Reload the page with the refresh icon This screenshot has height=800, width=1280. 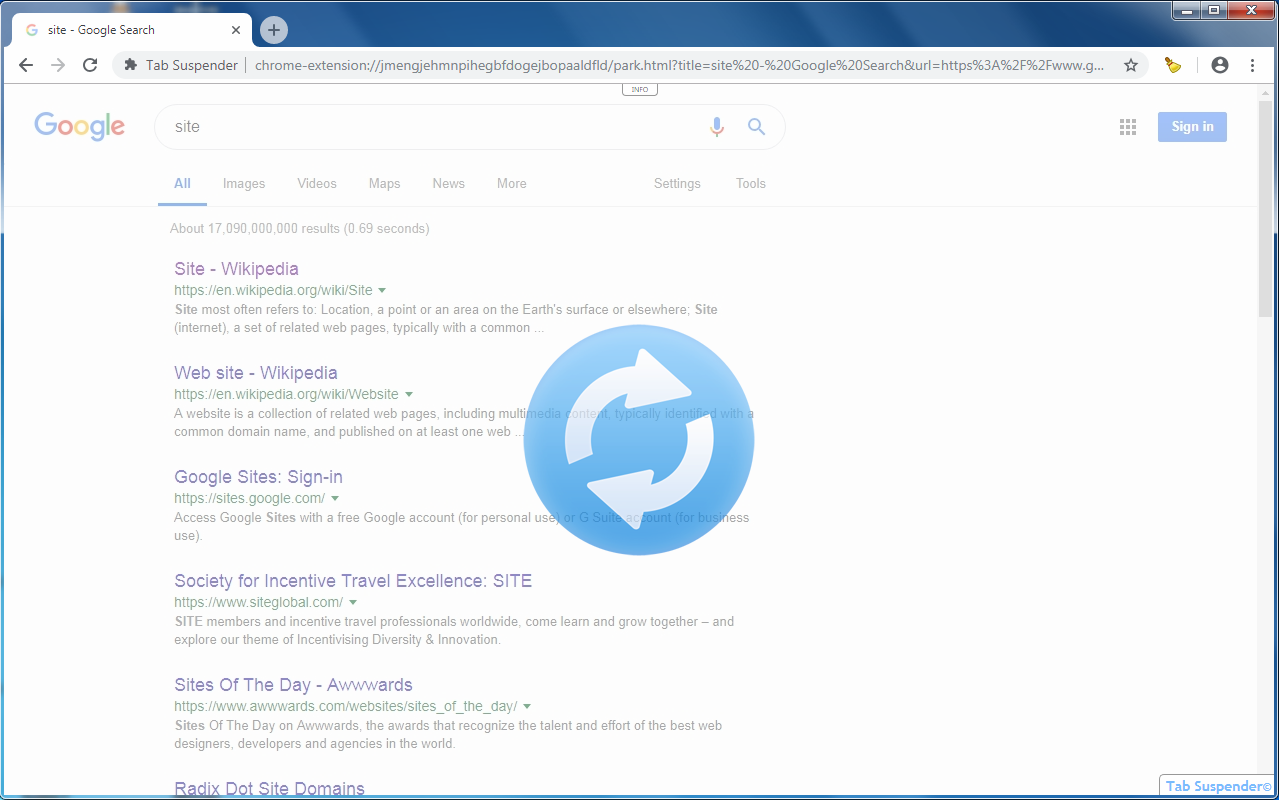click(x=90, y=64)
